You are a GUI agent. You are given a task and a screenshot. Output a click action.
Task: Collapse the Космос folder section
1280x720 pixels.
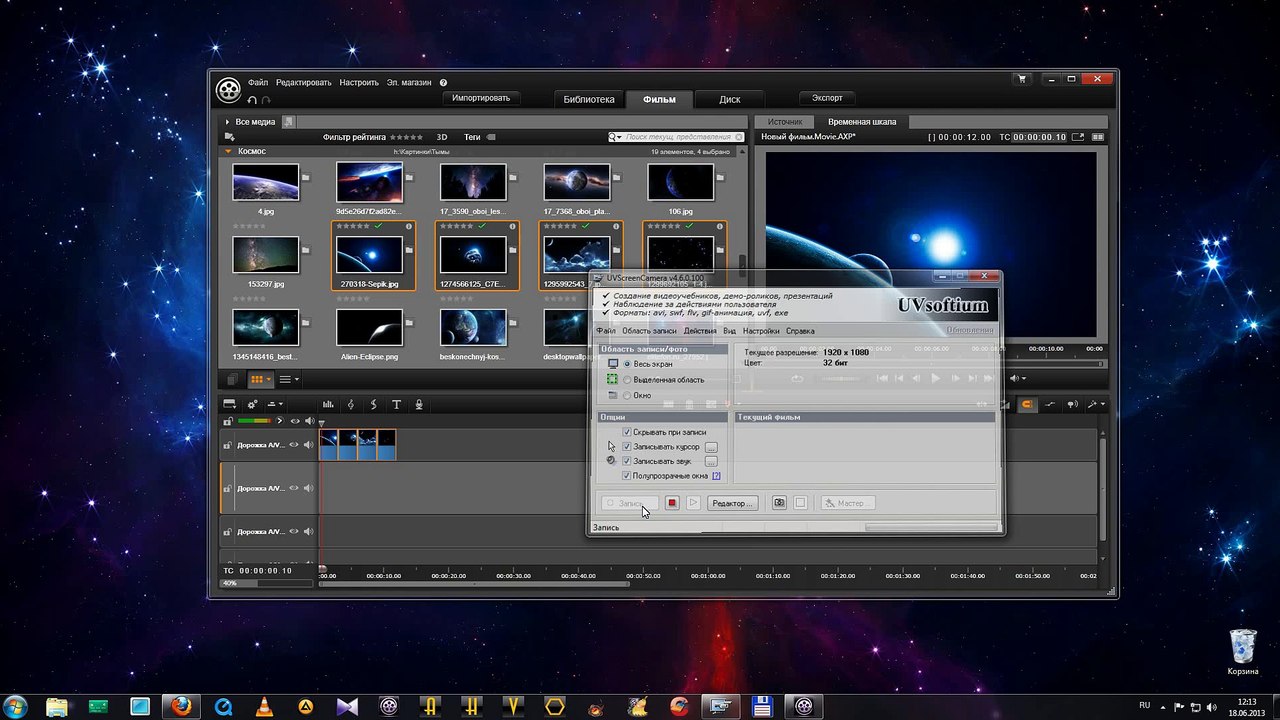[x=229, y=151]
